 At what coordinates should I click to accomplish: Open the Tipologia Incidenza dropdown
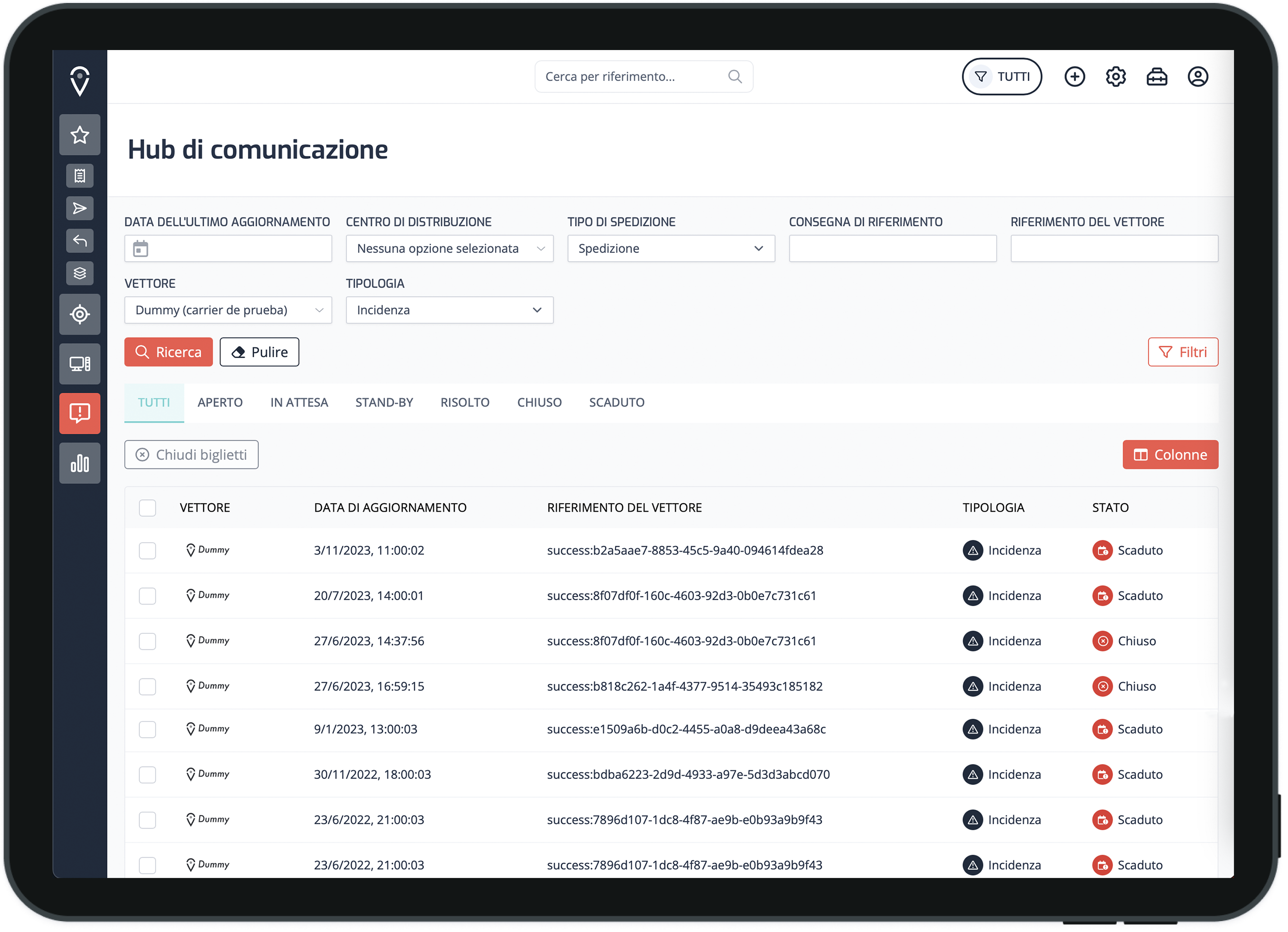pos(450,311)
